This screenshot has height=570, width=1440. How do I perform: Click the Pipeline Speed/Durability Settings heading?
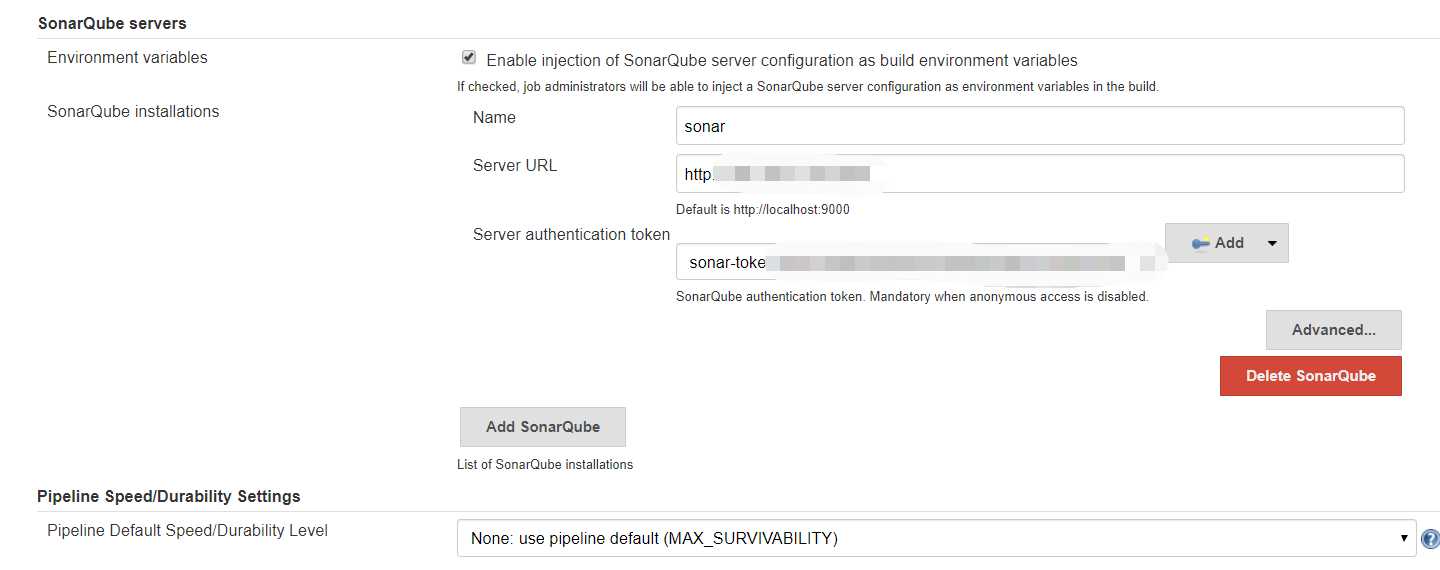pos(168,496)
